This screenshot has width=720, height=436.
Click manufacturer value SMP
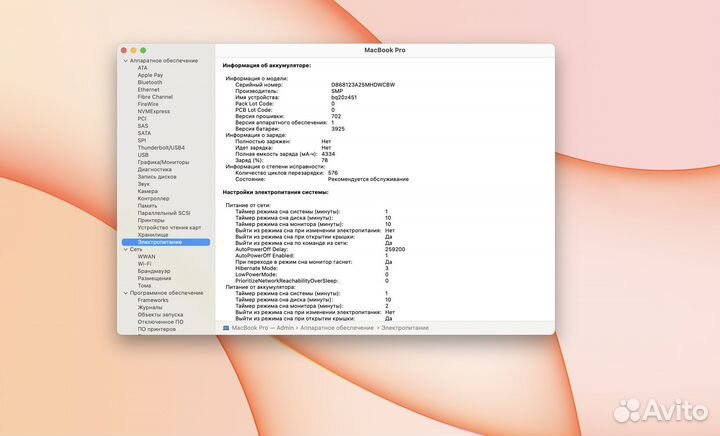tap(337, 91)
